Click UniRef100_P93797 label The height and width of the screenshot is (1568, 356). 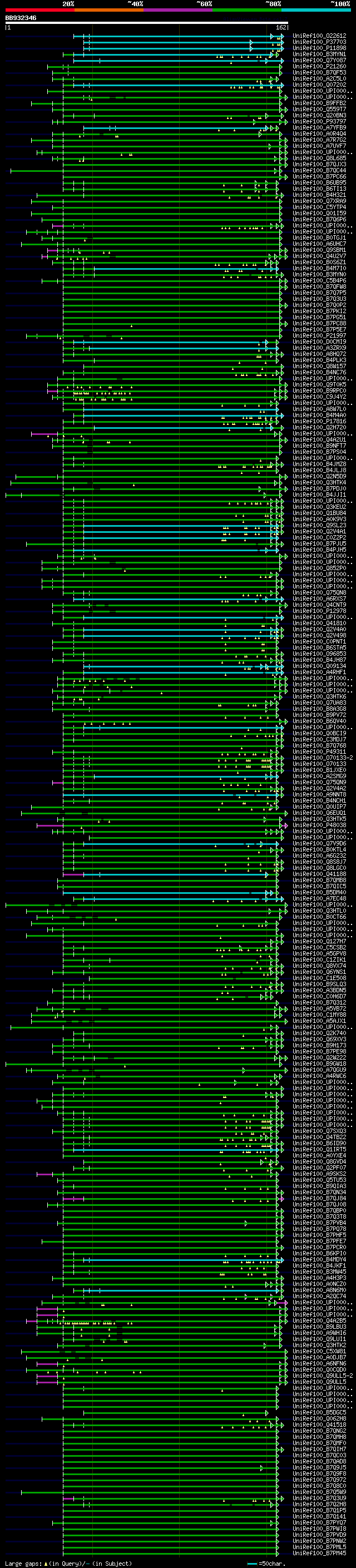(319, 122)
